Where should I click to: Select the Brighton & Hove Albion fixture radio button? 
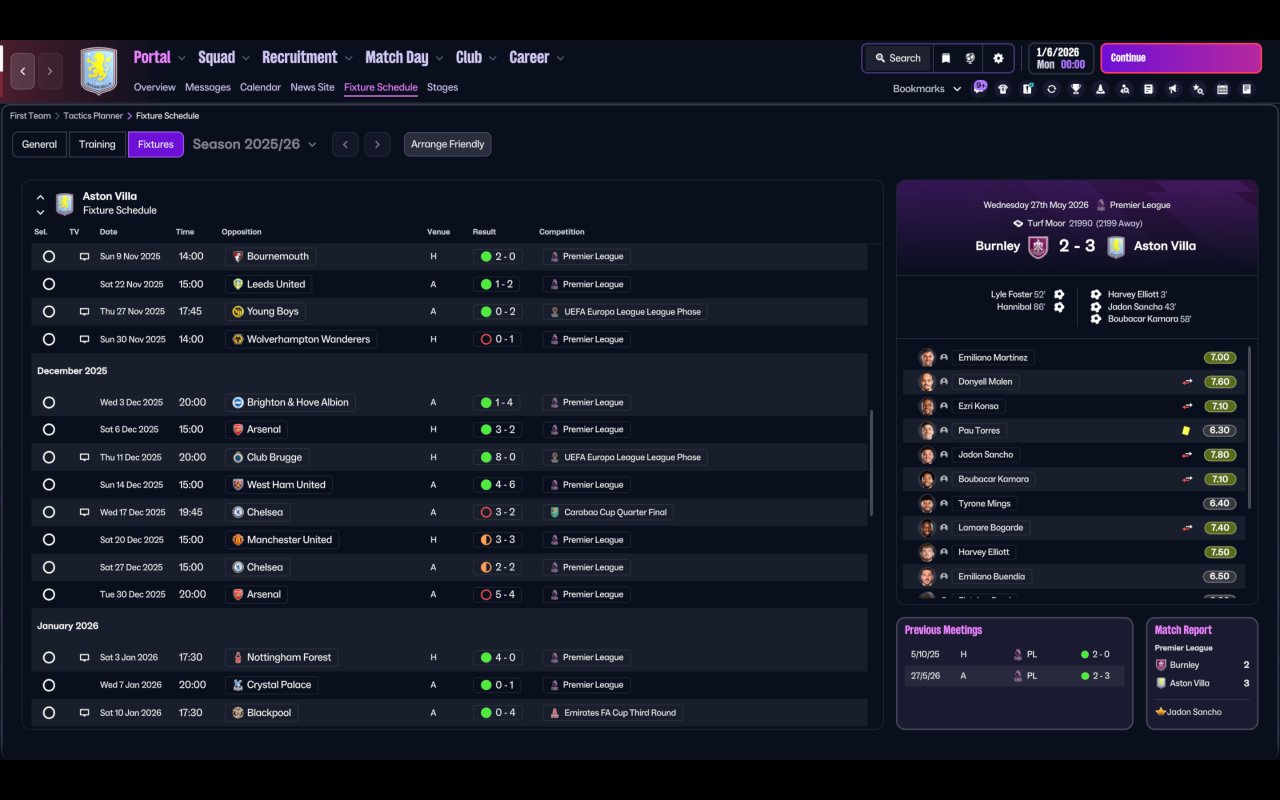click(x=48, y=403)
